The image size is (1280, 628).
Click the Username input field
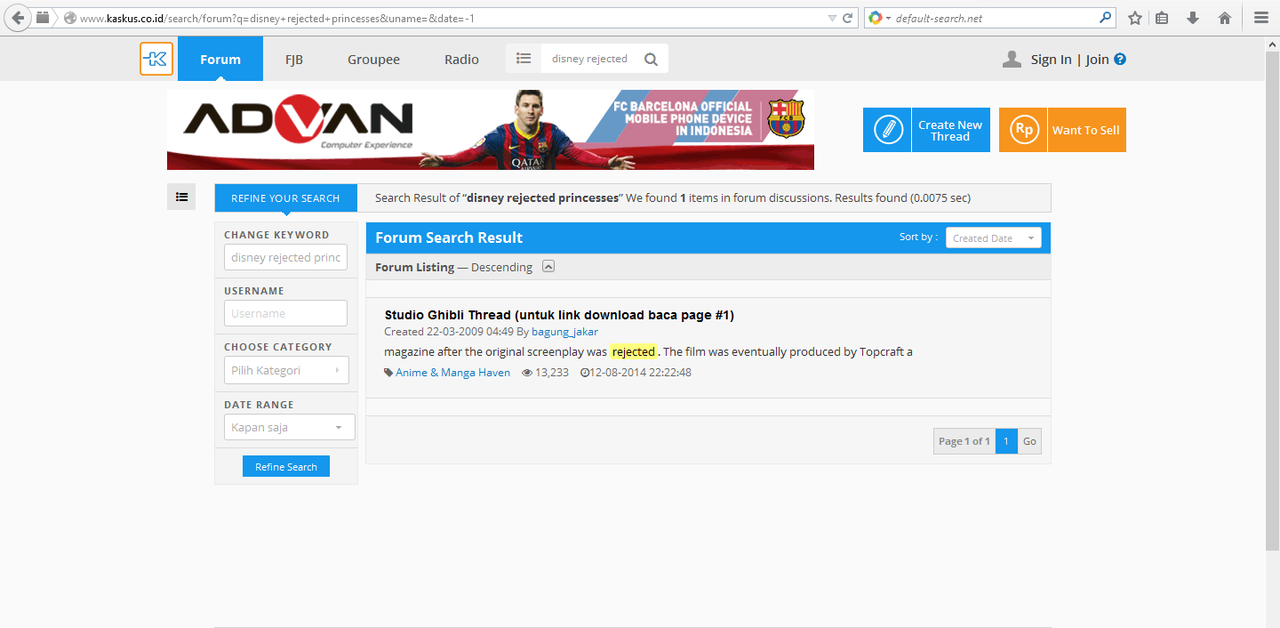pos(285,314)
